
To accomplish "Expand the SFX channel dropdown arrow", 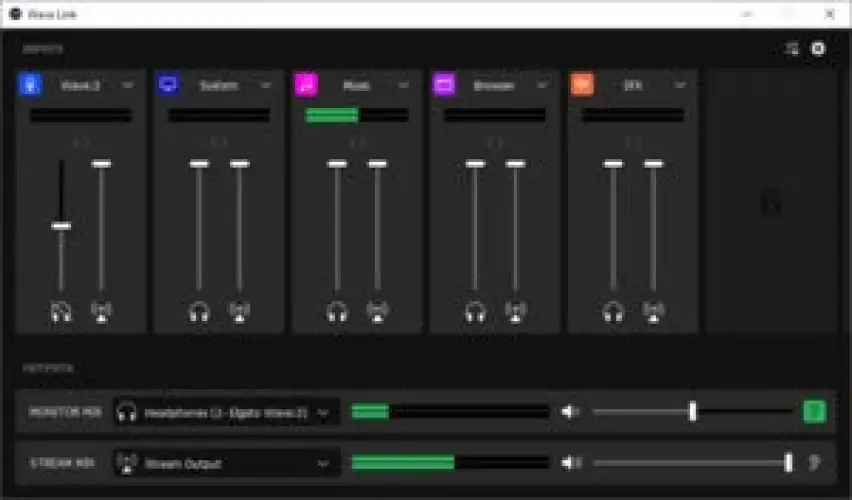I will (x=680, y=86).
